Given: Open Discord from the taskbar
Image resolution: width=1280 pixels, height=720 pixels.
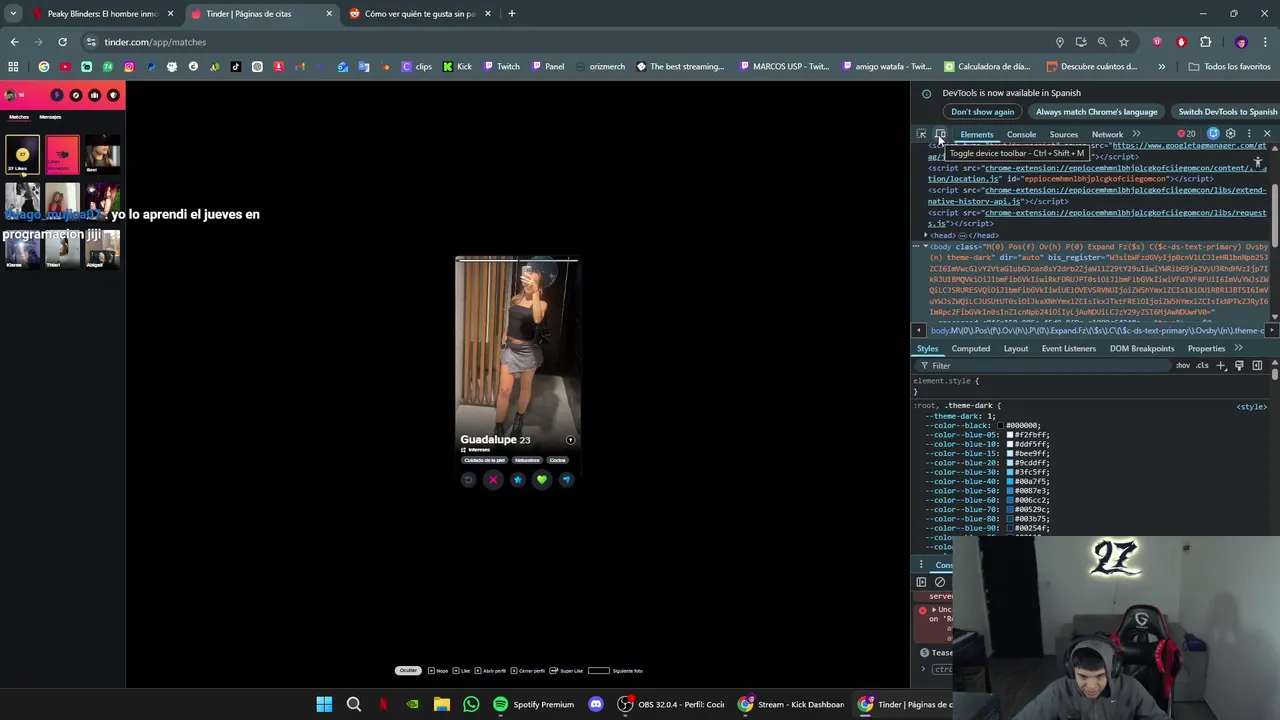Looking at the screenshot, I should tap(596, 704).
